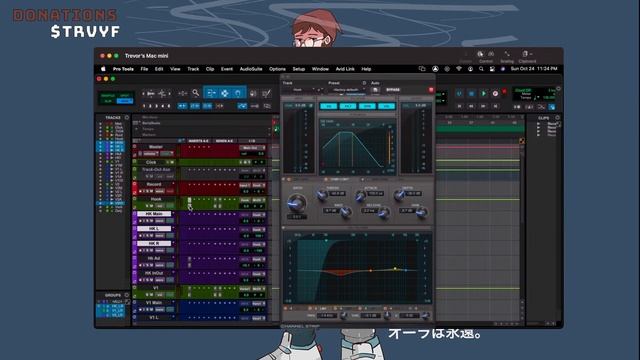Select the Zoomer (magnifier) tool

coord(196,93)
